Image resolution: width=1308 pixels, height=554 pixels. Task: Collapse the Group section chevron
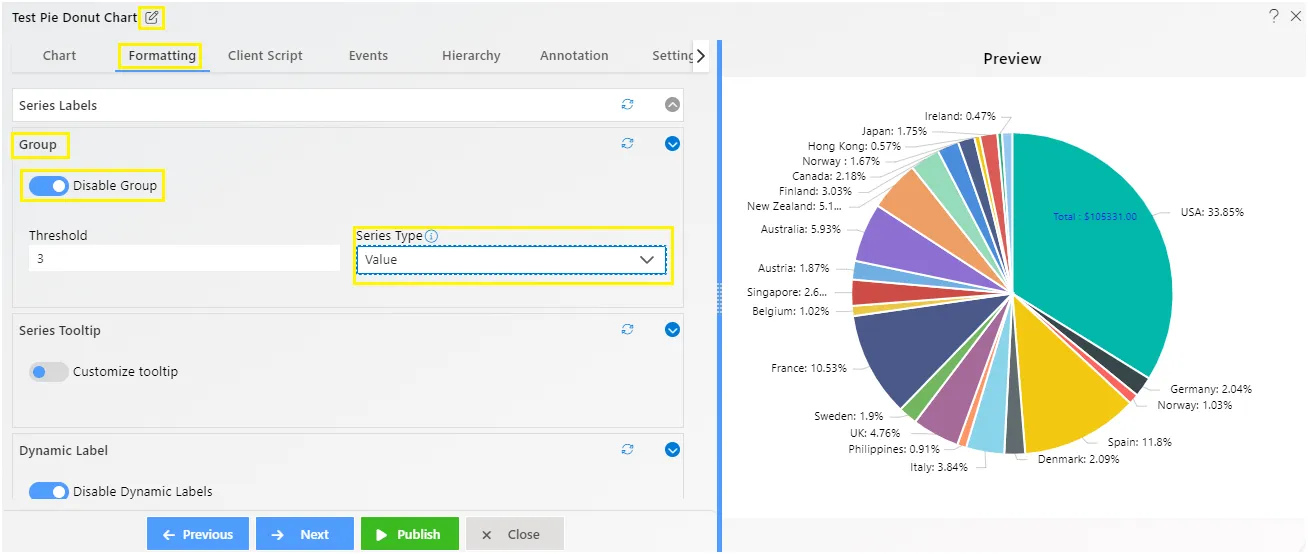pos(672,144)
